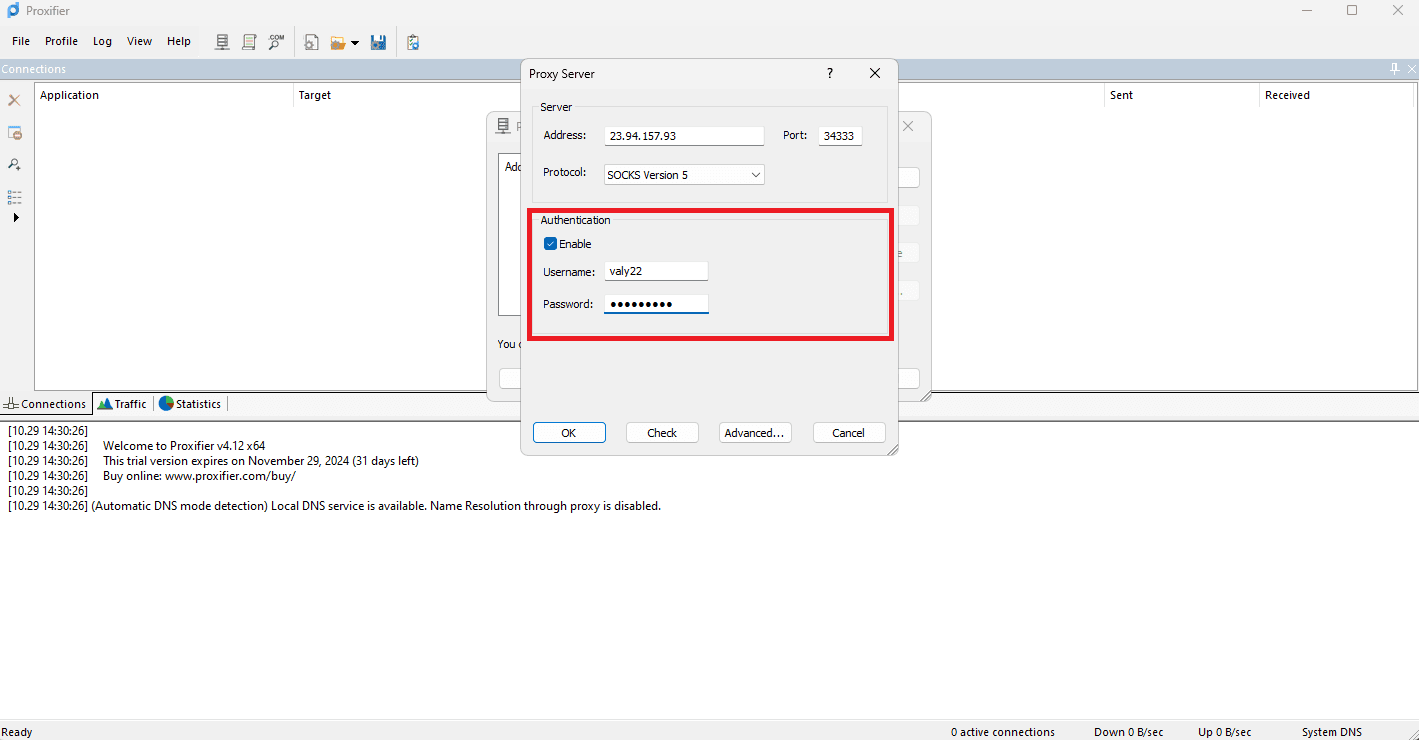Open the Advanced proxy options
1419x740 pixels.
(x=755, y=432)
